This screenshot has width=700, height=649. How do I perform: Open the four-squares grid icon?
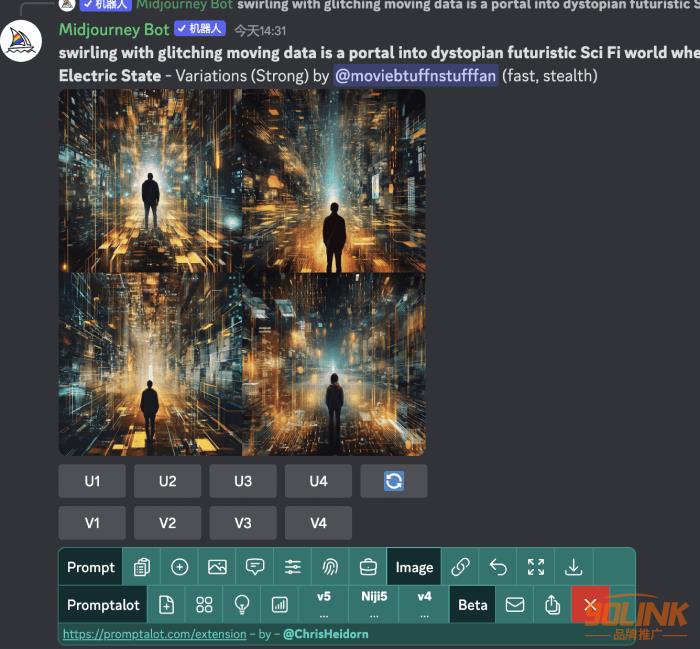pyautogui.click(x=204, y=605)
